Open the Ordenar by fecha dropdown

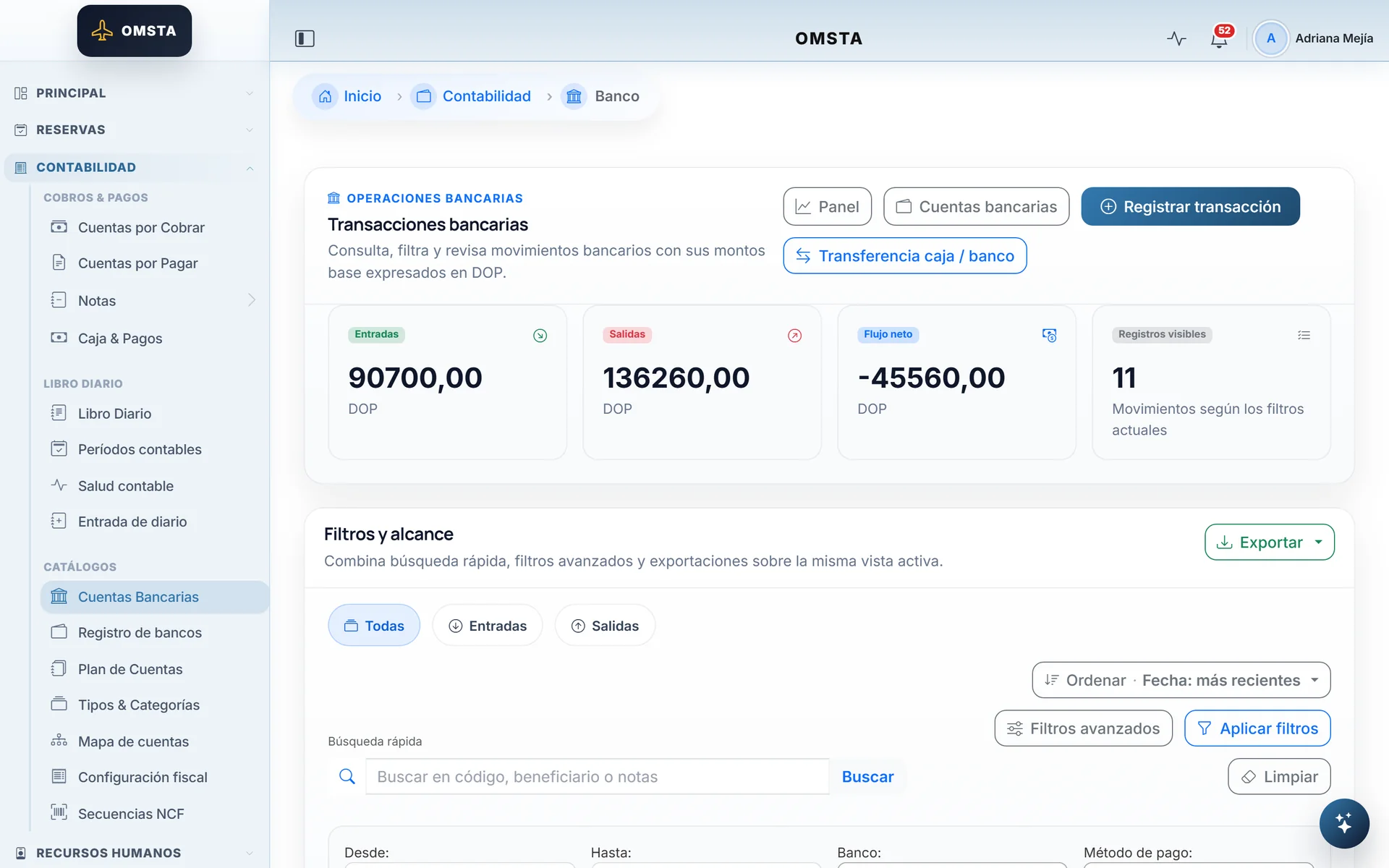(x=1181, y=680)
